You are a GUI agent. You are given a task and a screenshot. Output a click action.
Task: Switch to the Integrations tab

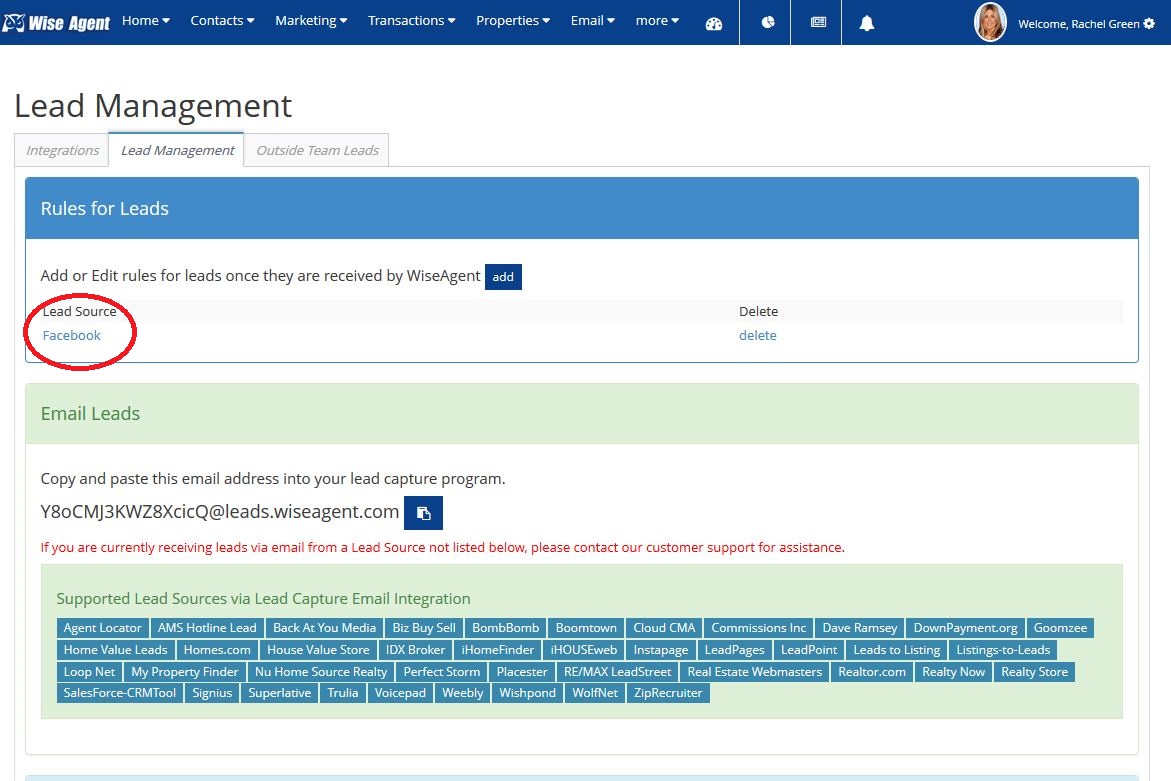click(62, 150)
